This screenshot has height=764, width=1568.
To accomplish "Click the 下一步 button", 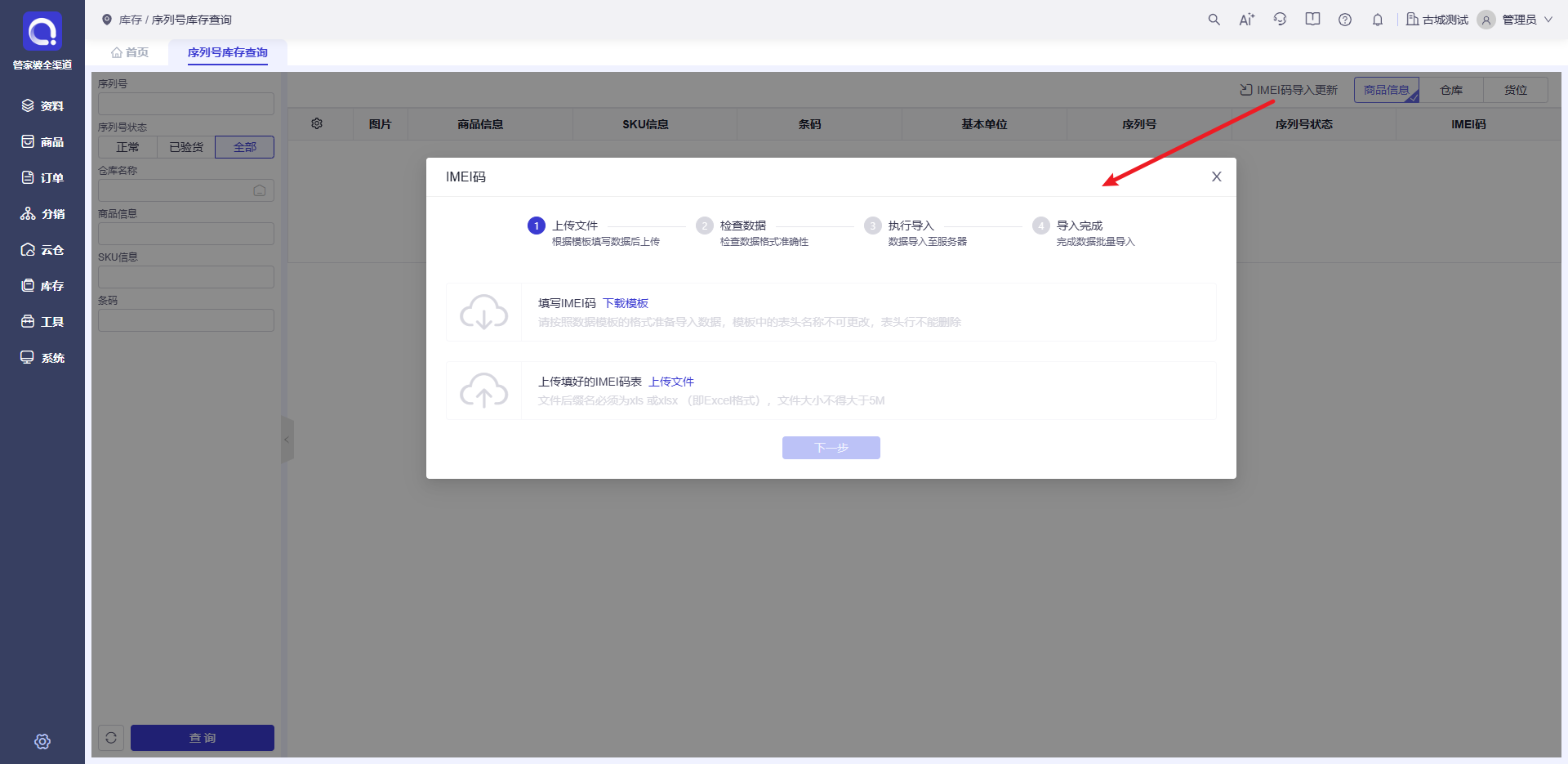I will click(x=831, y=448).
